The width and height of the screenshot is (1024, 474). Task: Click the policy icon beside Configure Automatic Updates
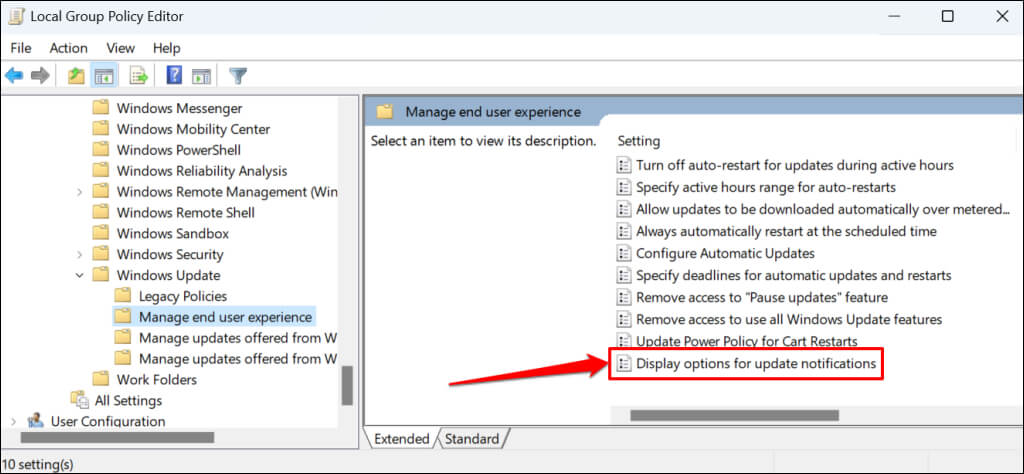tap(624, 253)
